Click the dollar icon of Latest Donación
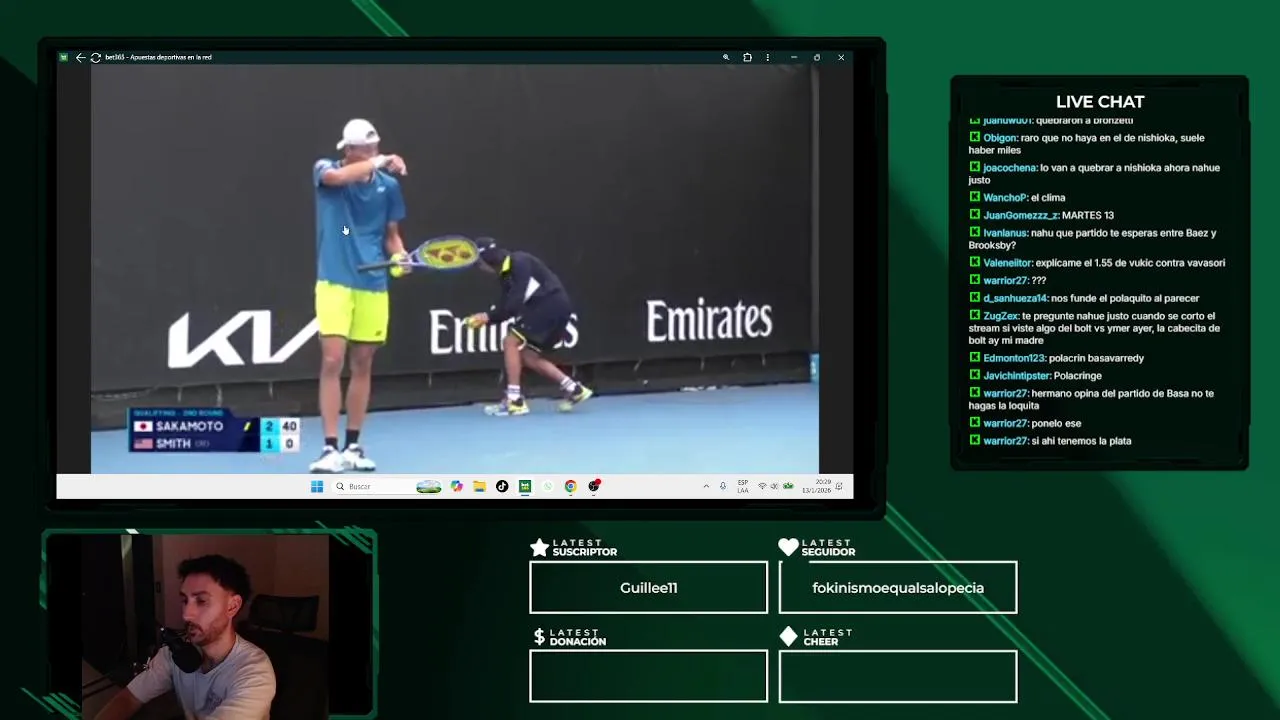This screenshot has width=1280, height=720. 539,637
